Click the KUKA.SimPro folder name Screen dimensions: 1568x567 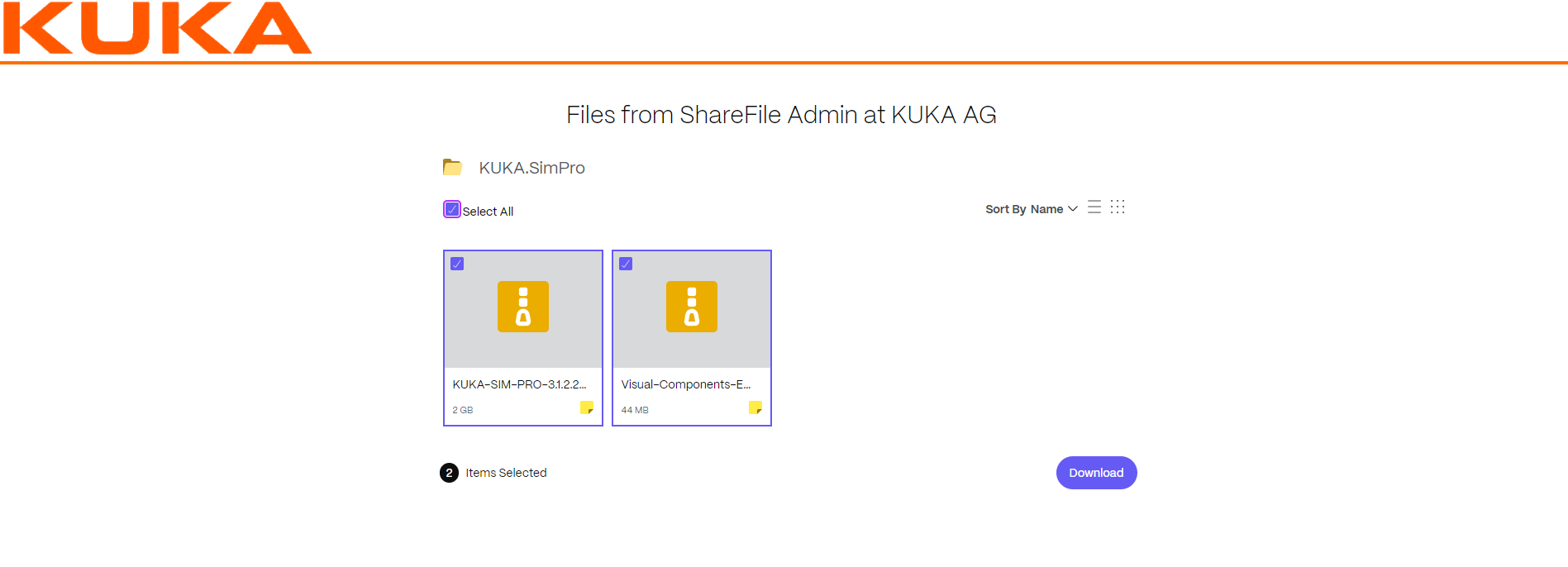click(531, 168)
